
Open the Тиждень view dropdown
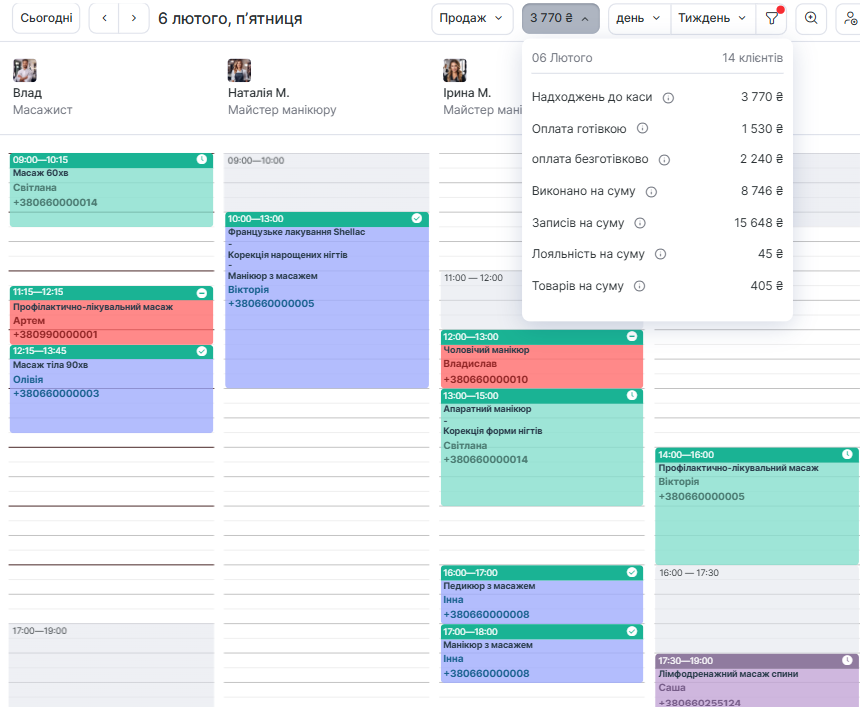712,18
